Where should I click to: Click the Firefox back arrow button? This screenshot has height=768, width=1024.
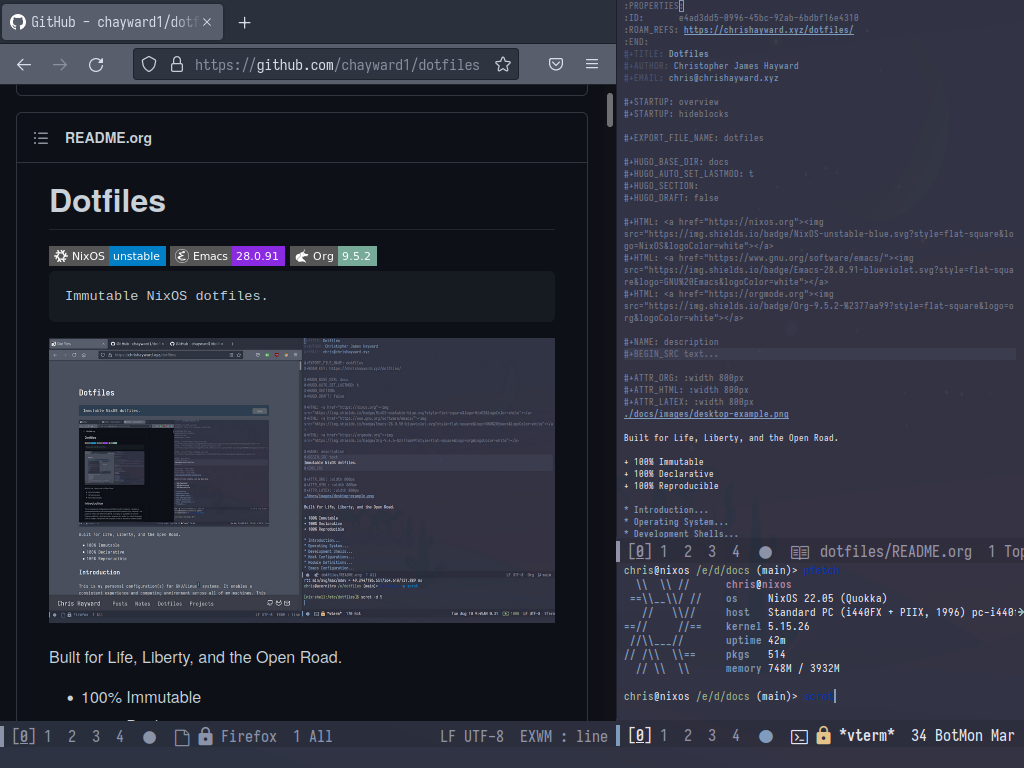[x=24, y=65]
